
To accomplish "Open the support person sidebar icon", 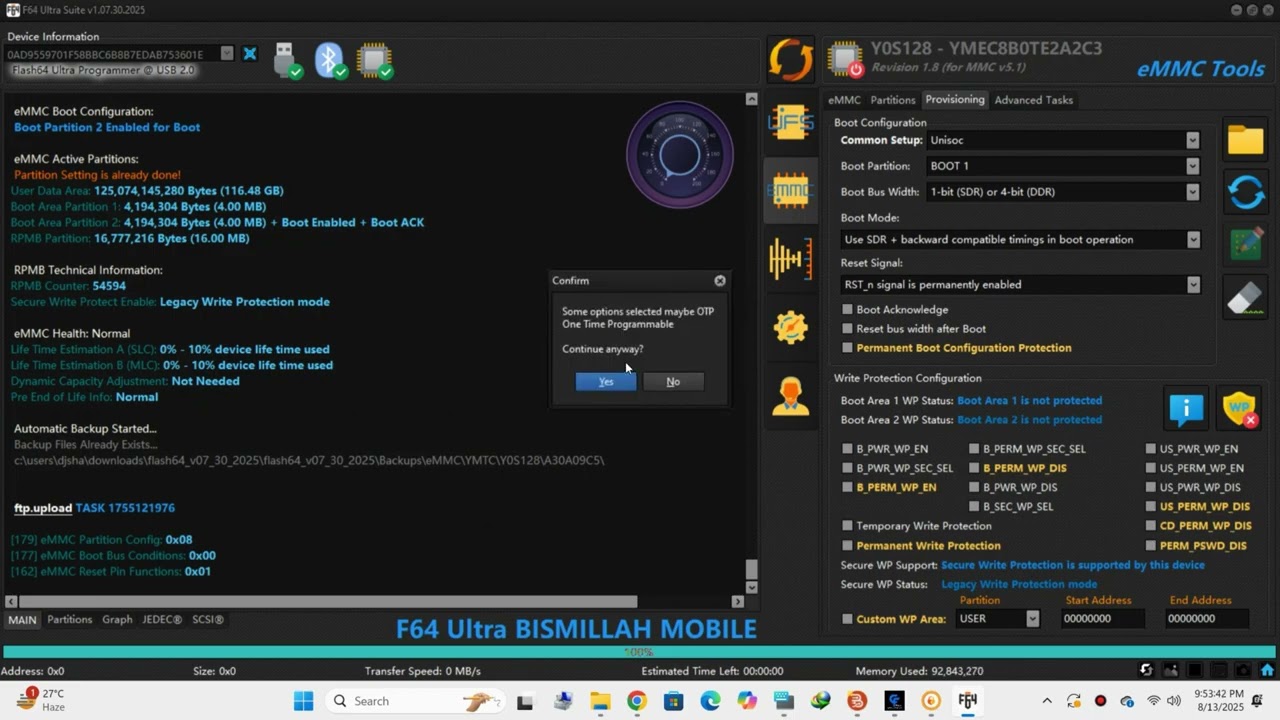I will [x=790, y=396].
